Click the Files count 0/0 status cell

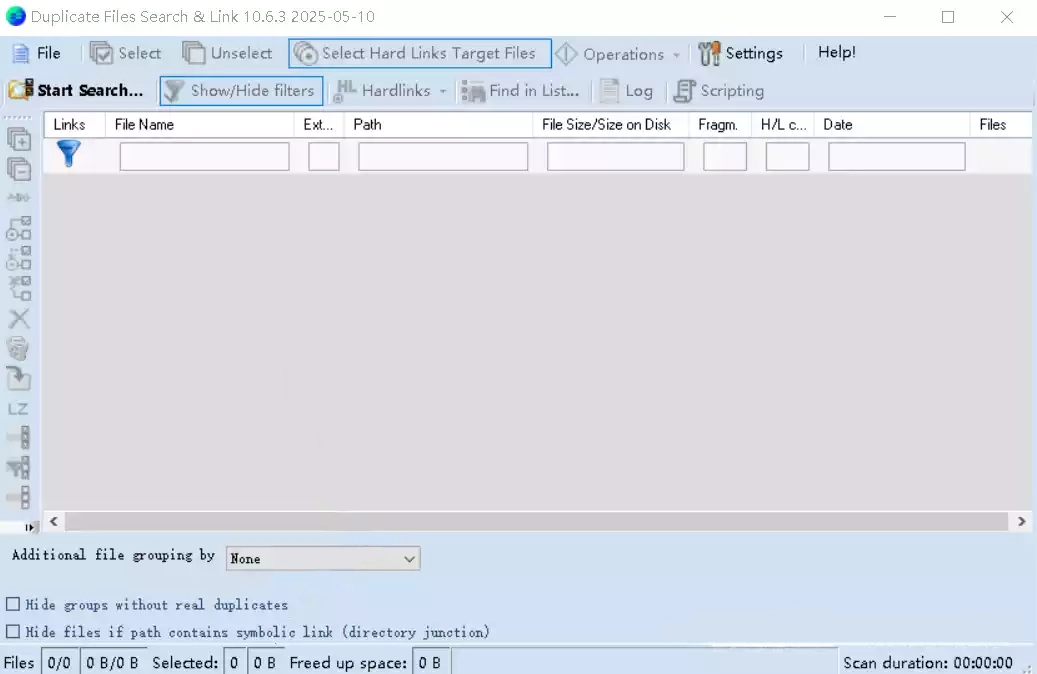click(59, 663)
